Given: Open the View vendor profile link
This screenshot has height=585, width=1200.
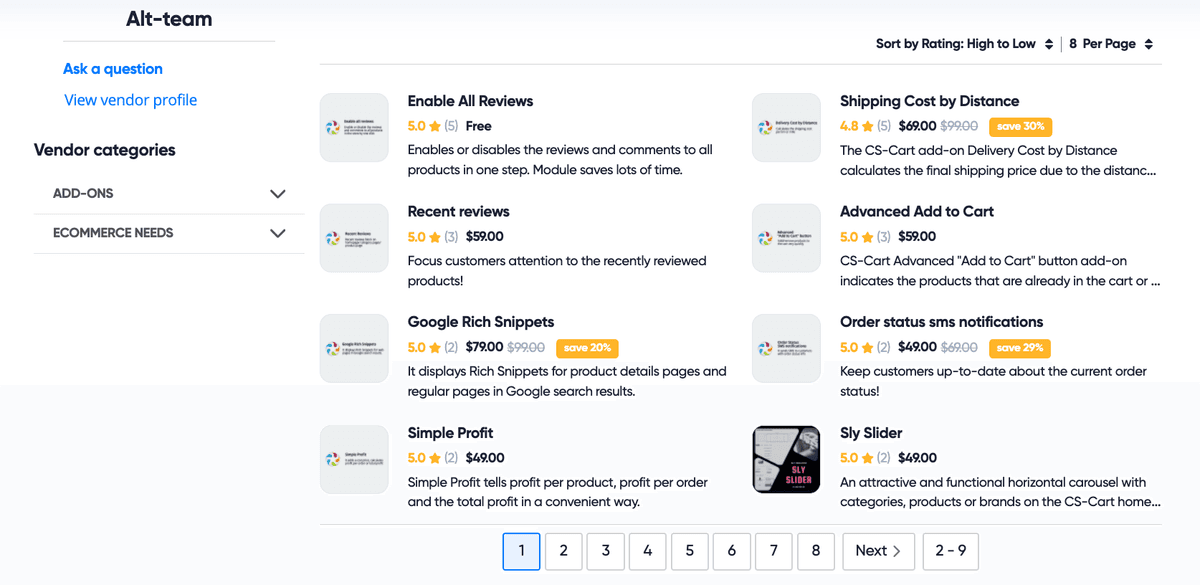Looking at the screenshot, I should 131,100.
